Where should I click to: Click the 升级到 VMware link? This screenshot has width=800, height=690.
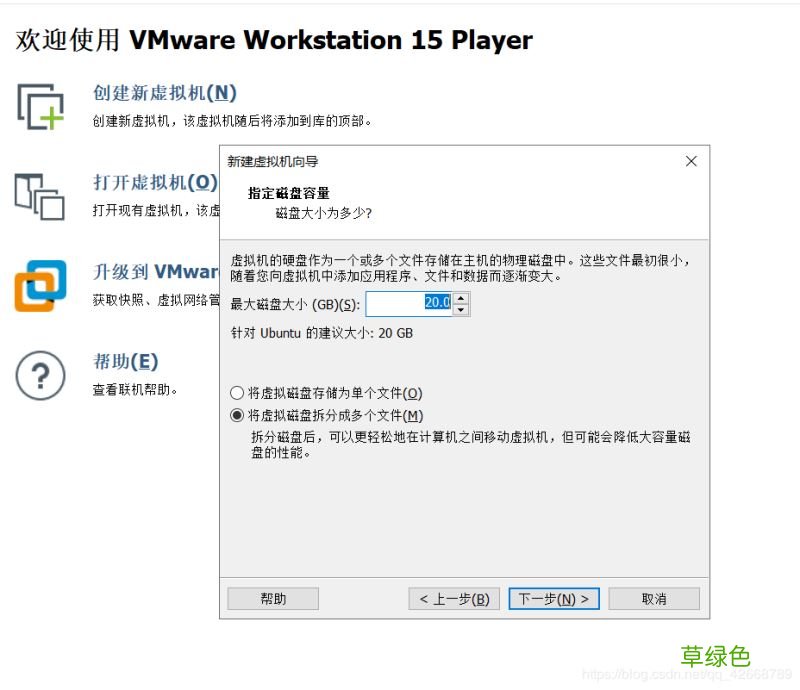155,272
